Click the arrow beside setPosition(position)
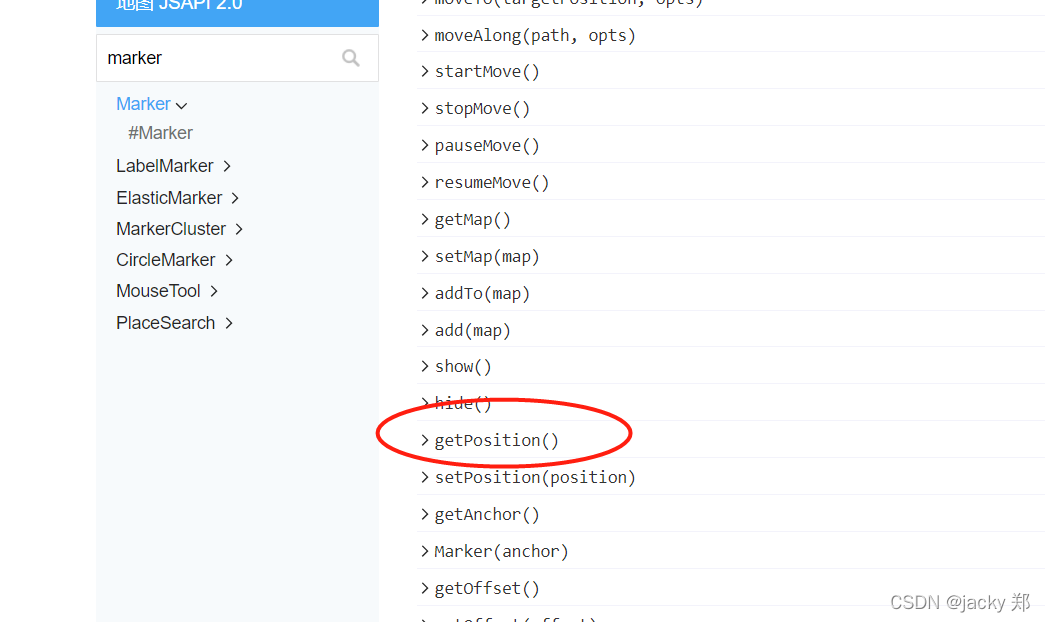 coord(425,477)
